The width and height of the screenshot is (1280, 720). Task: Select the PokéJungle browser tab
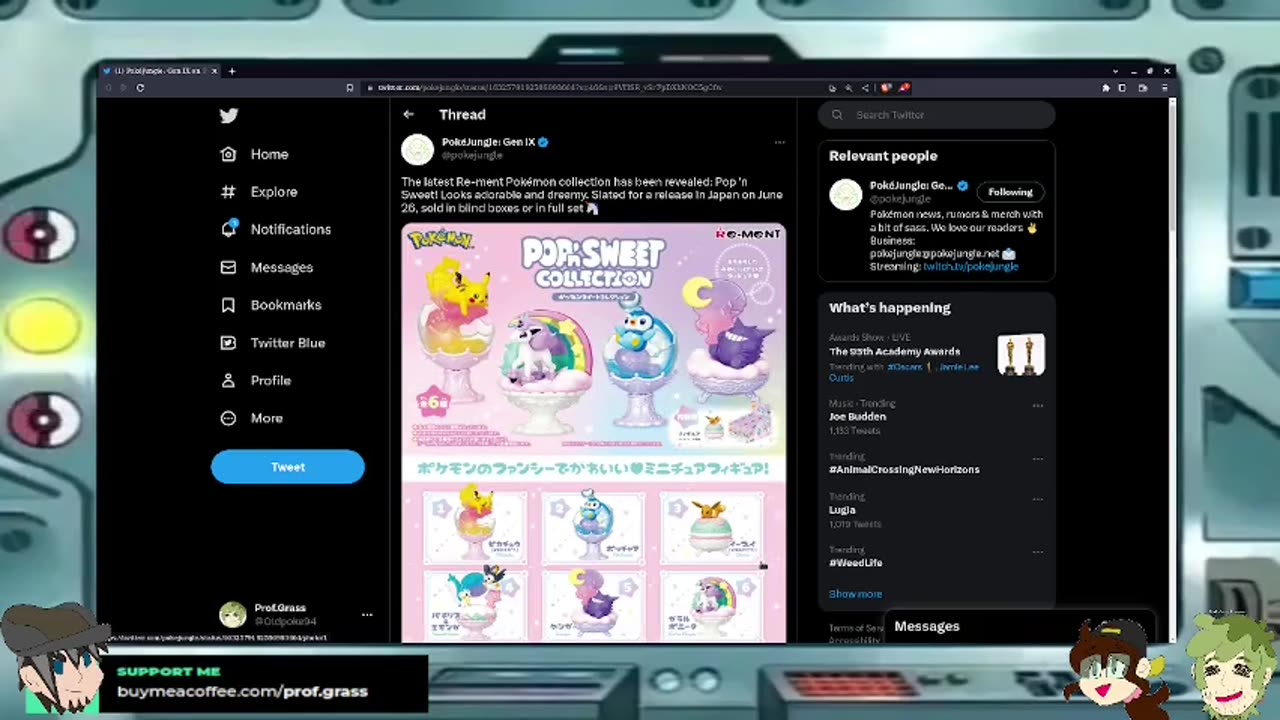point(158,71)
